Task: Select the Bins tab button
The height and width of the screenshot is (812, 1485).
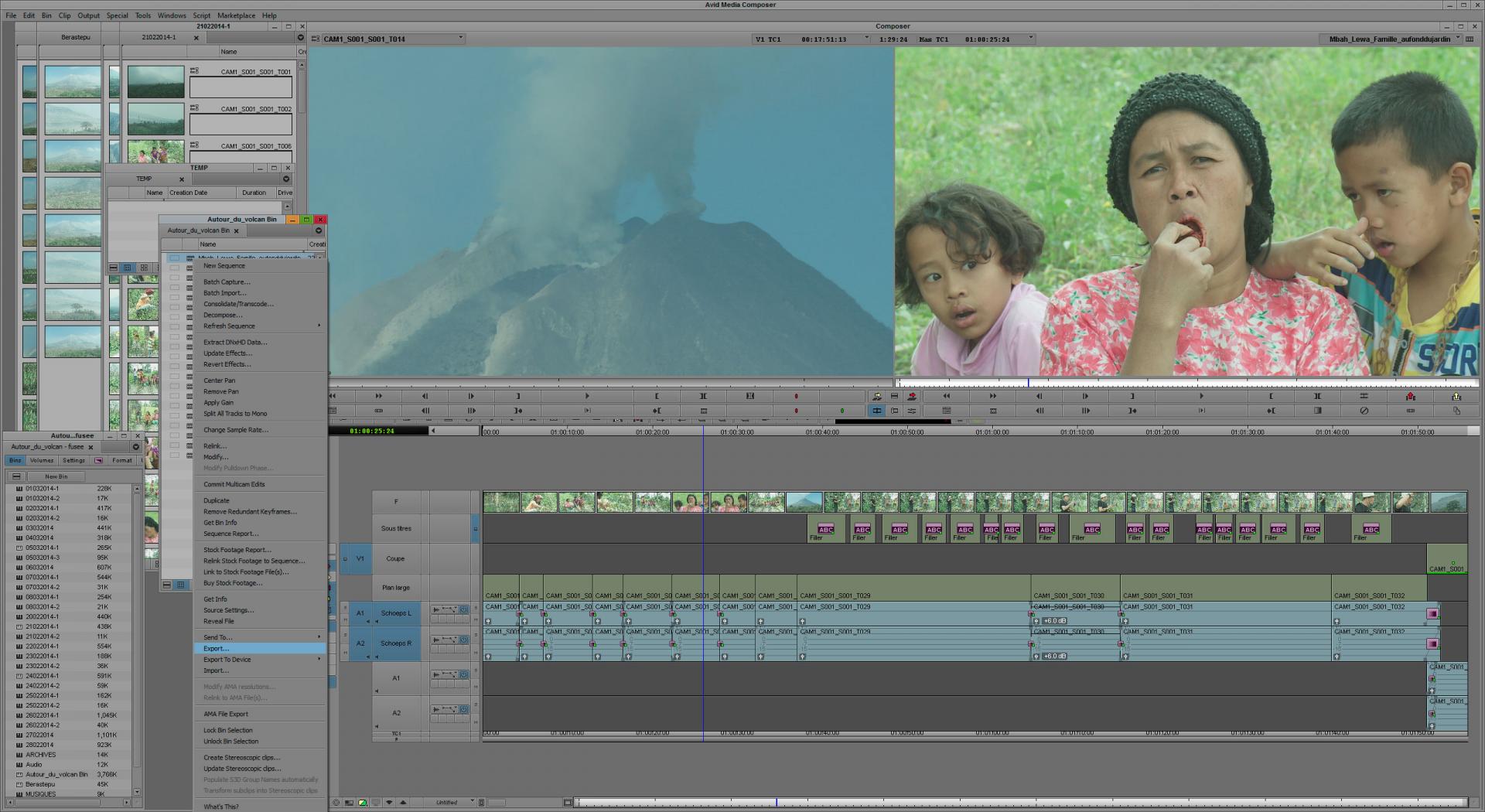Action: (x=15, y=460)
